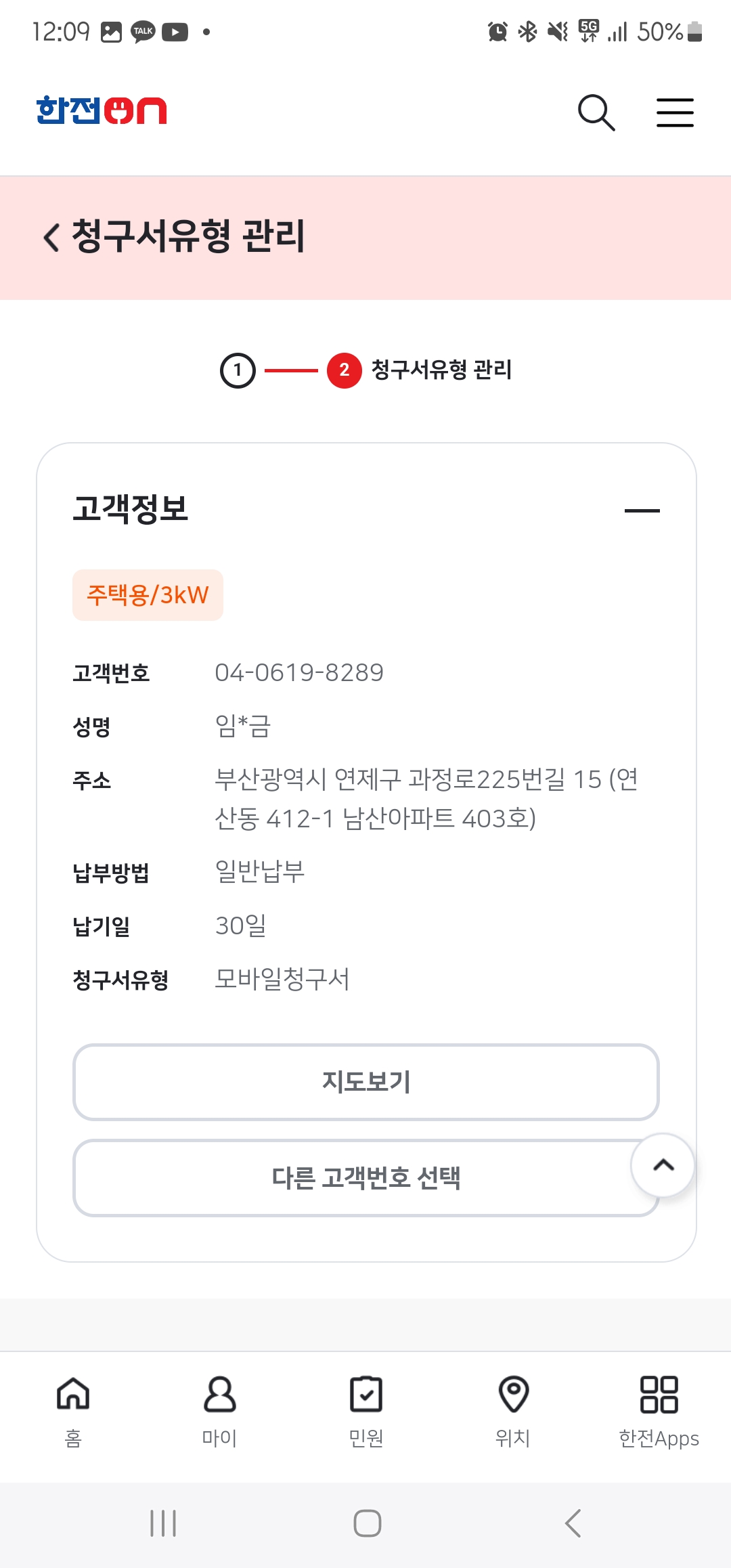Go to step 1 circle
The image size is (731, 1568).
[238, 370]
